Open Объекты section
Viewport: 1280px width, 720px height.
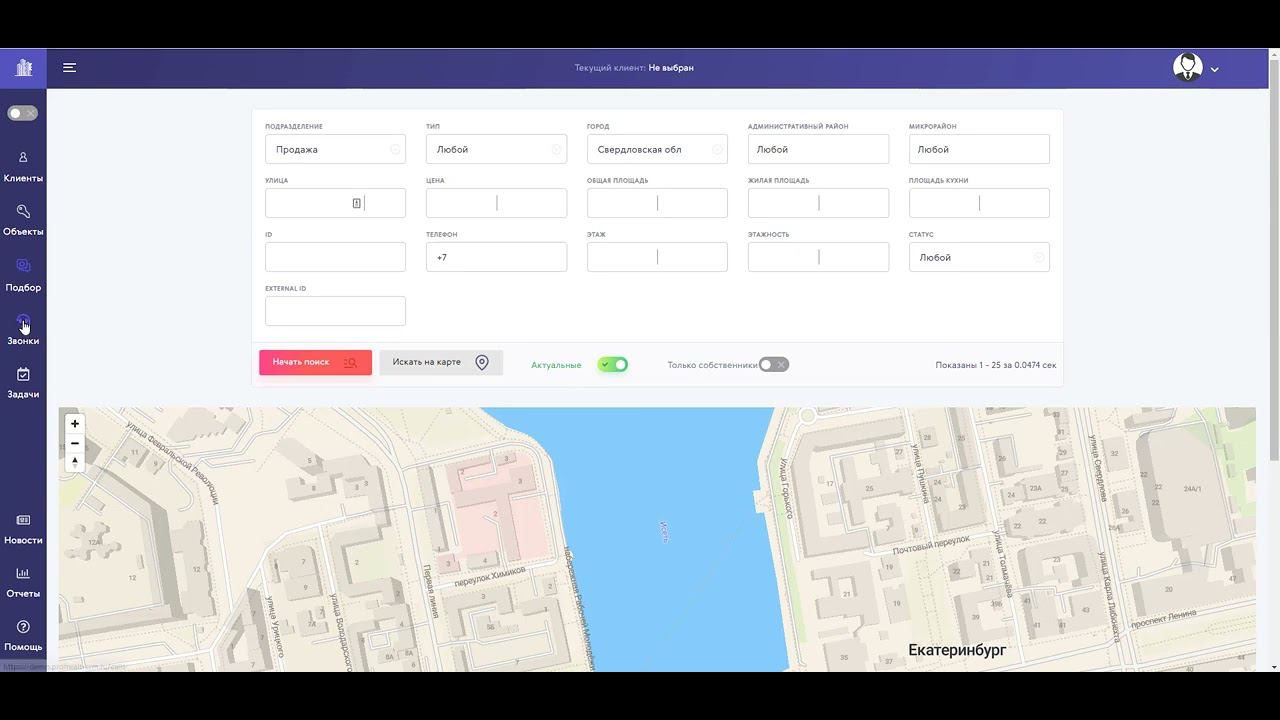(23, 220)
